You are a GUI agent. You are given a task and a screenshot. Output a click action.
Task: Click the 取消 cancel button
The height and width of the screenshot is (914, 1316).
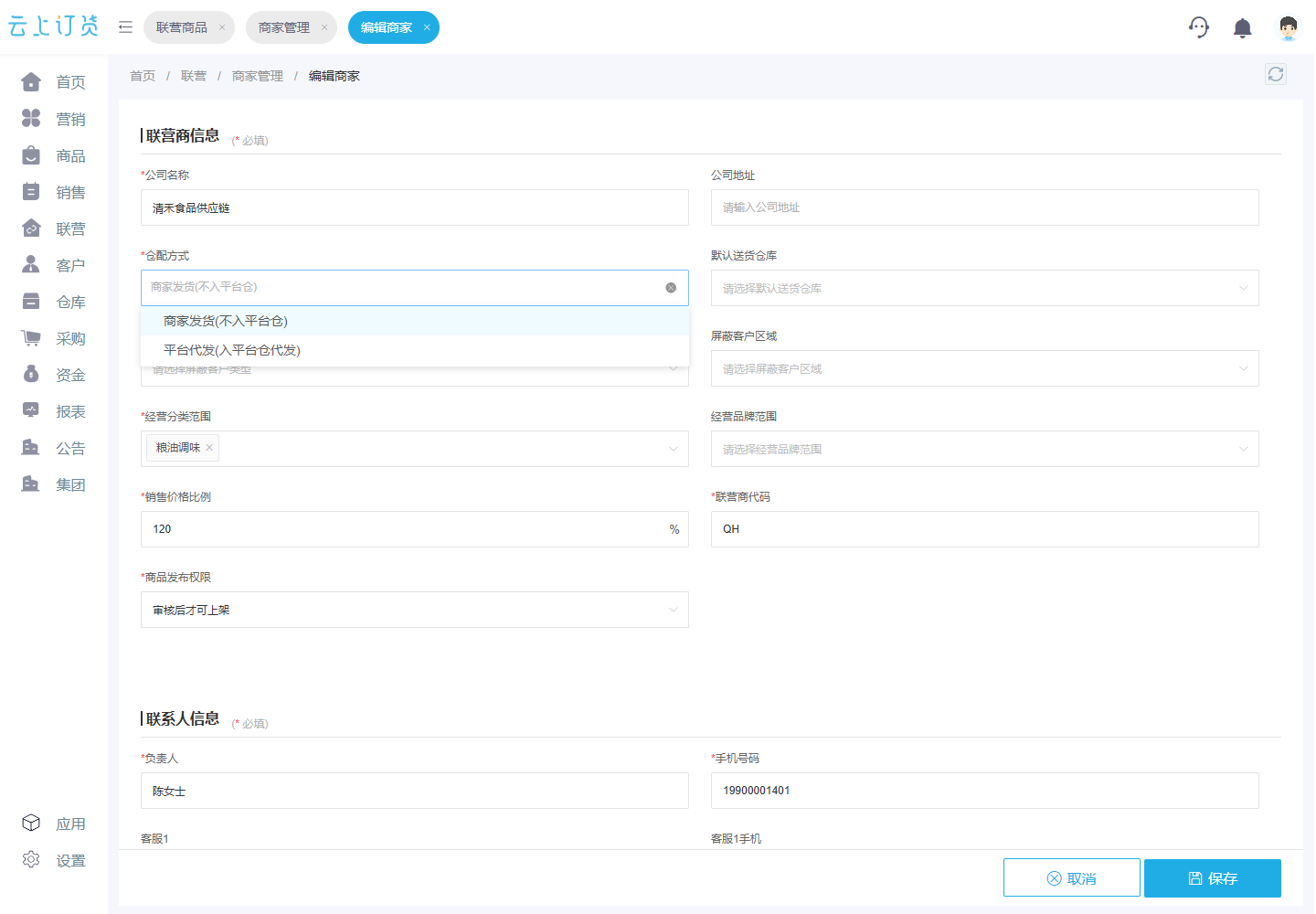pyautogui.click(x=1072, y=878)
